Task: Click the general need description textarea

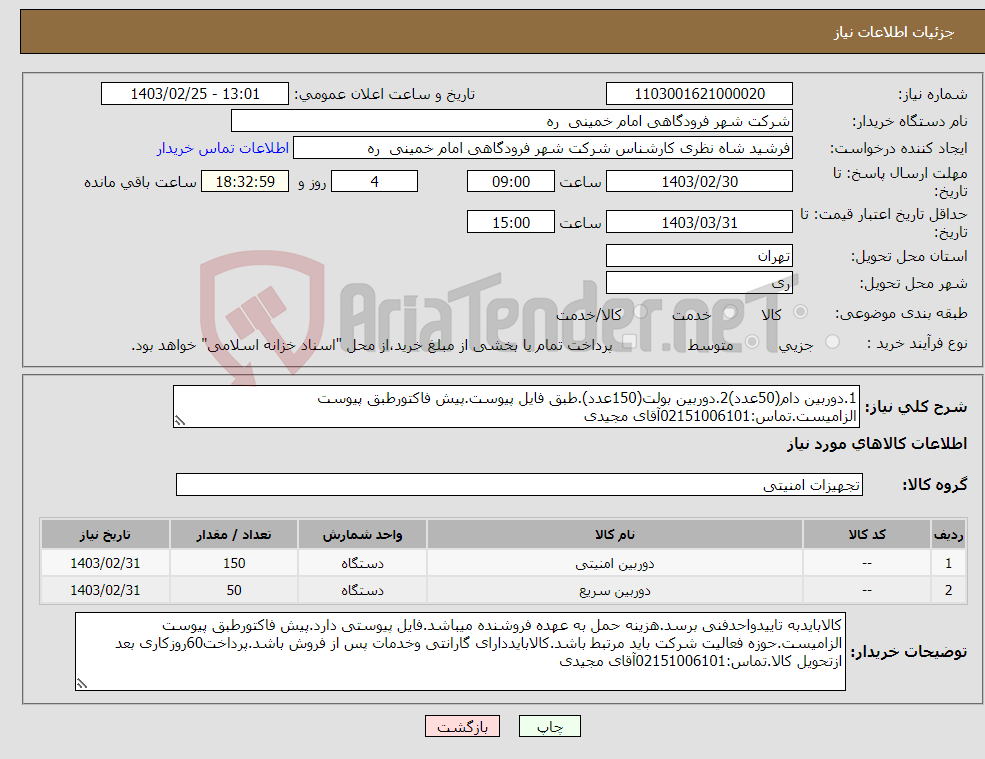Action: pos(516,407)
